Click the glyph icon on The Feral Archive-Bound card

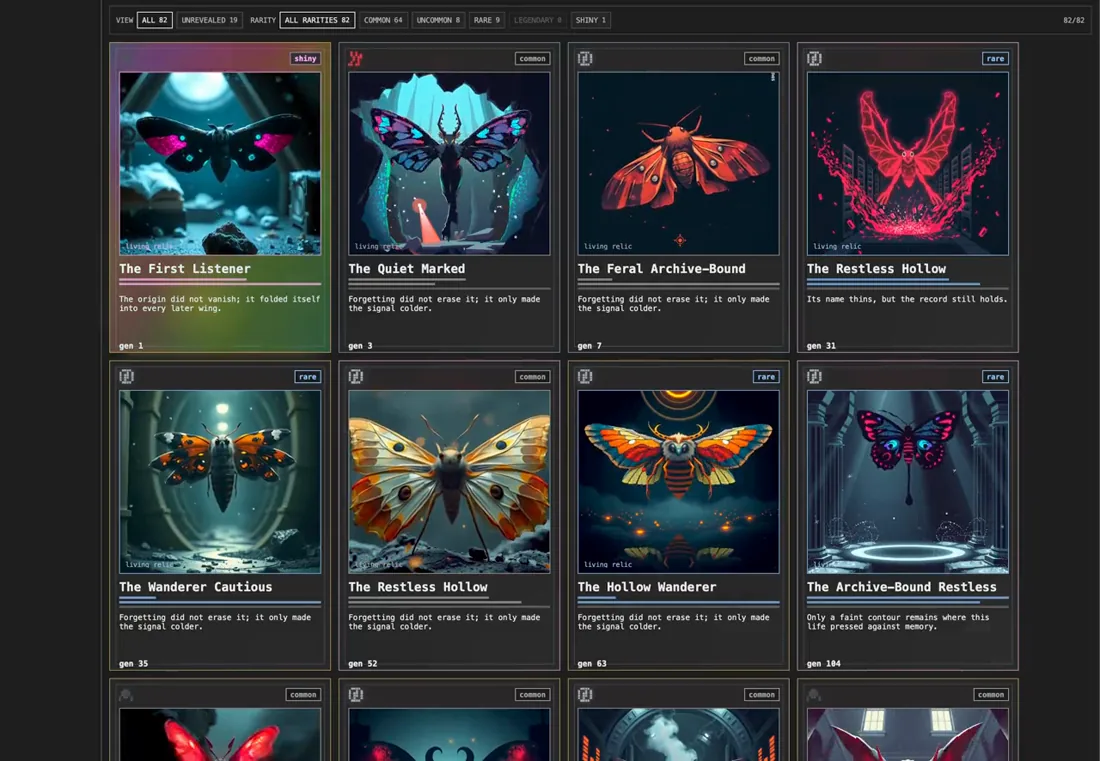pos(585,59)
